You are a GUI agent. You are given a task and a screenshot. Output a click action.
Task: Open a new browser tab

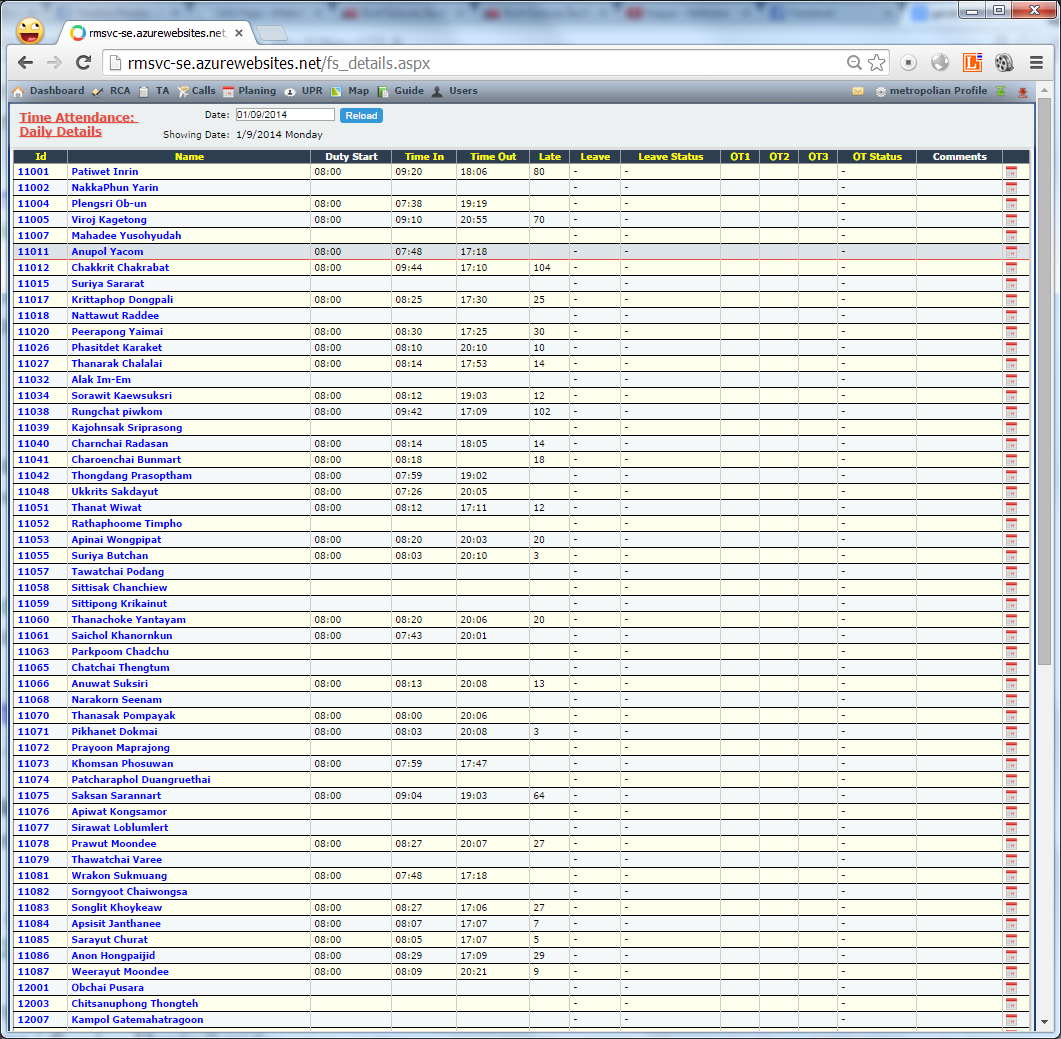tap(272, 32)
